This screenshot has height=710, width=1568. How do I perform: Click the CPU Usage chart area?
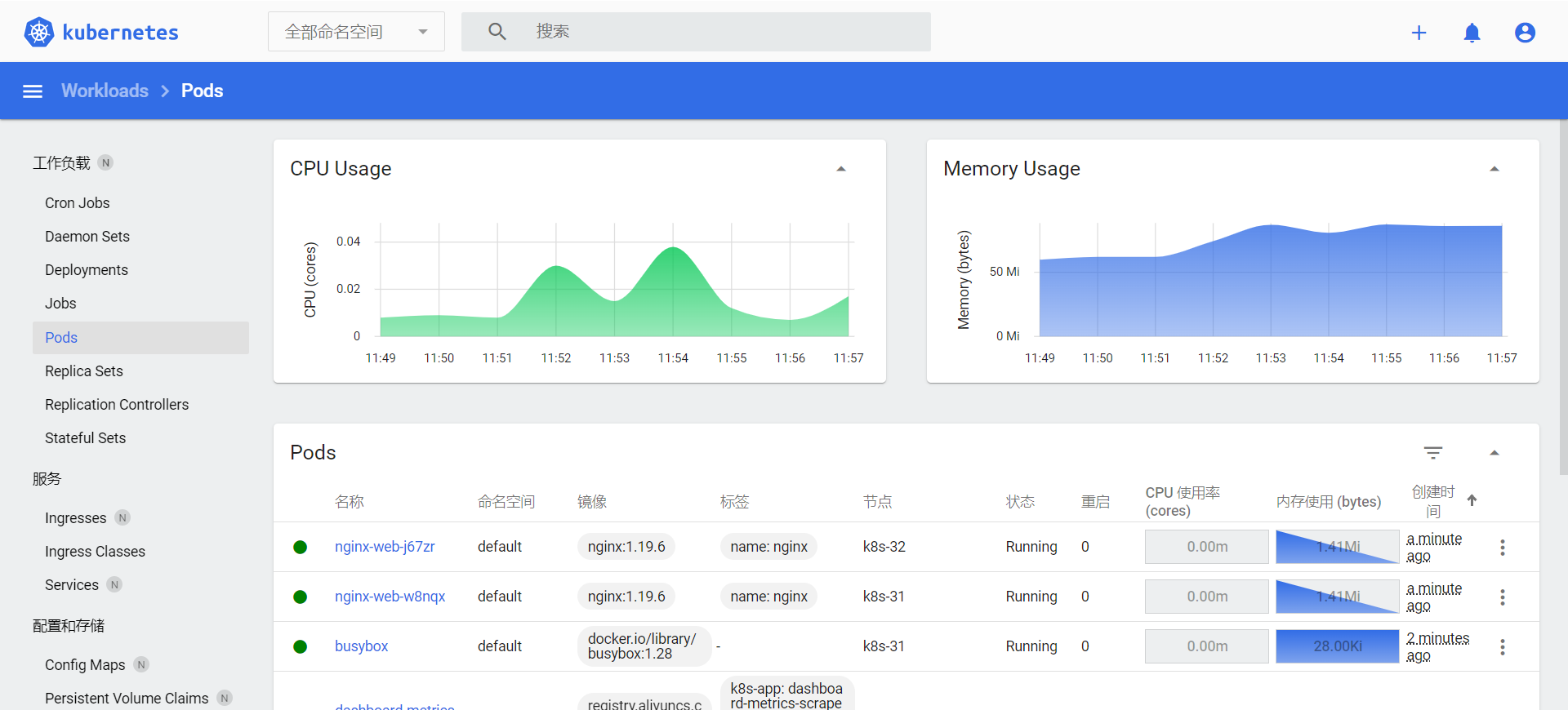pyautogui.click(x=614, y=280)
